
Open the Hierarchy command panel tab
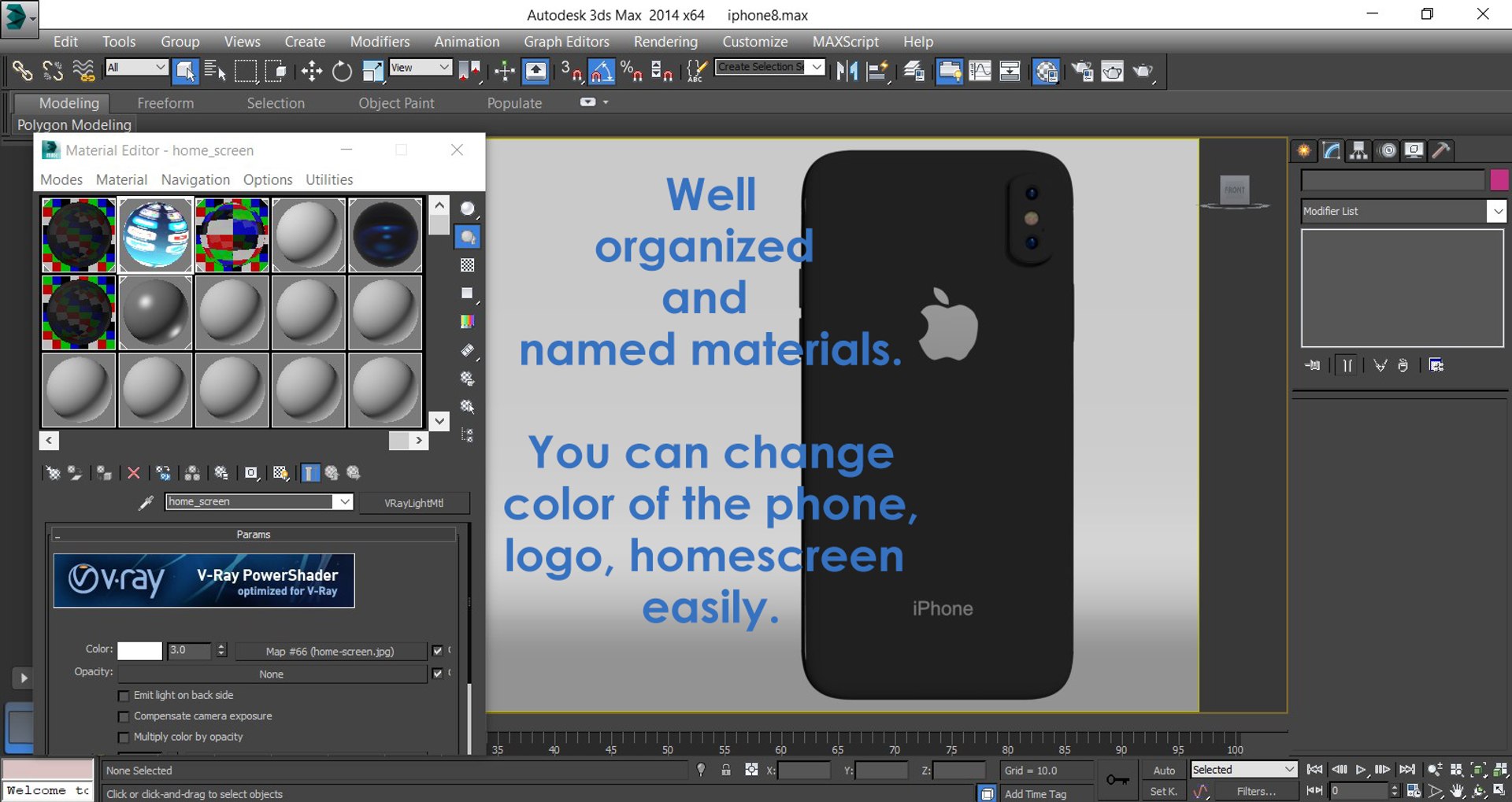tap(1358, 150)
